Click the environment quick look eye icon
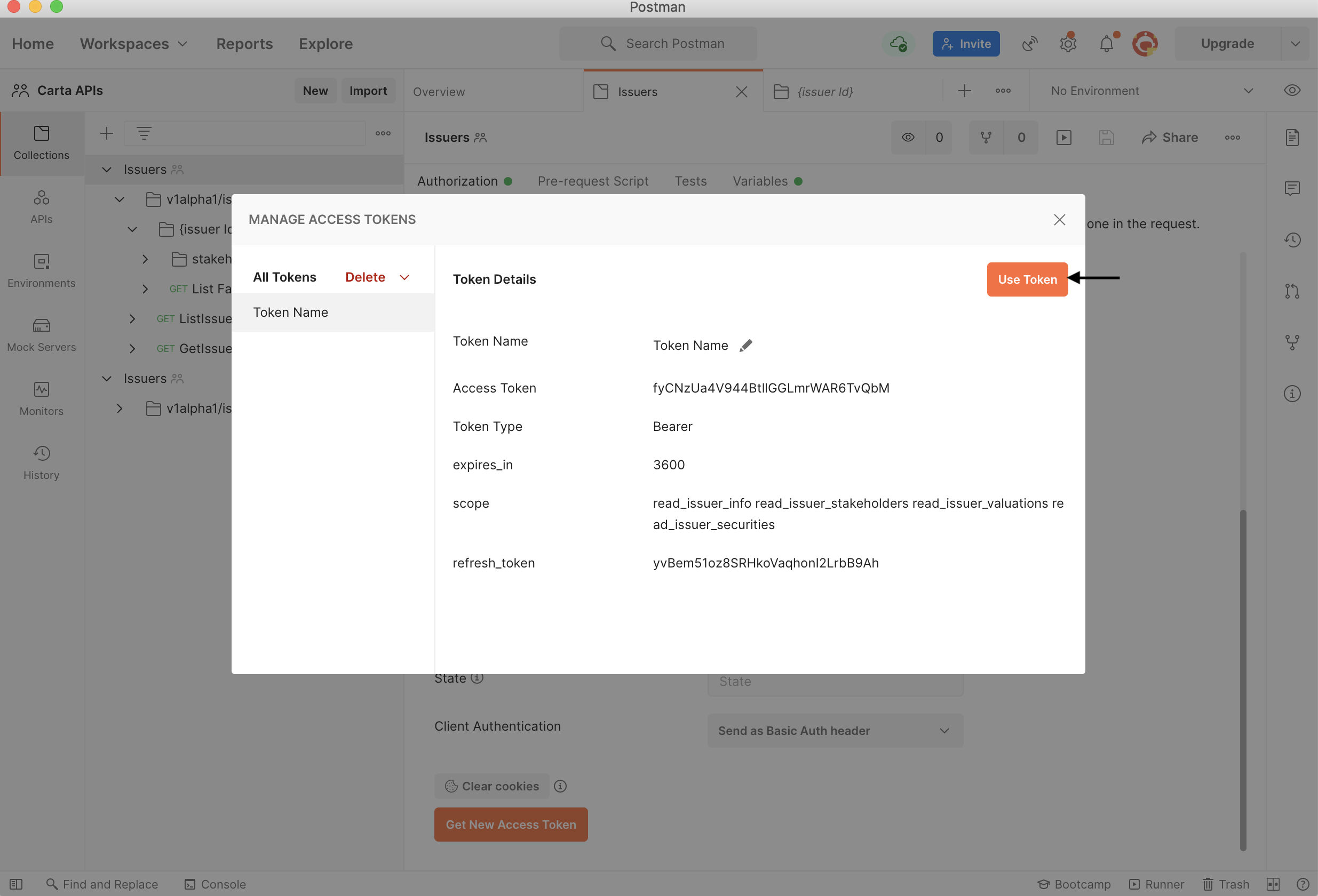The height and width of the screenshot is (896, 1318). pyautogui.click(x=1292, y=91)
